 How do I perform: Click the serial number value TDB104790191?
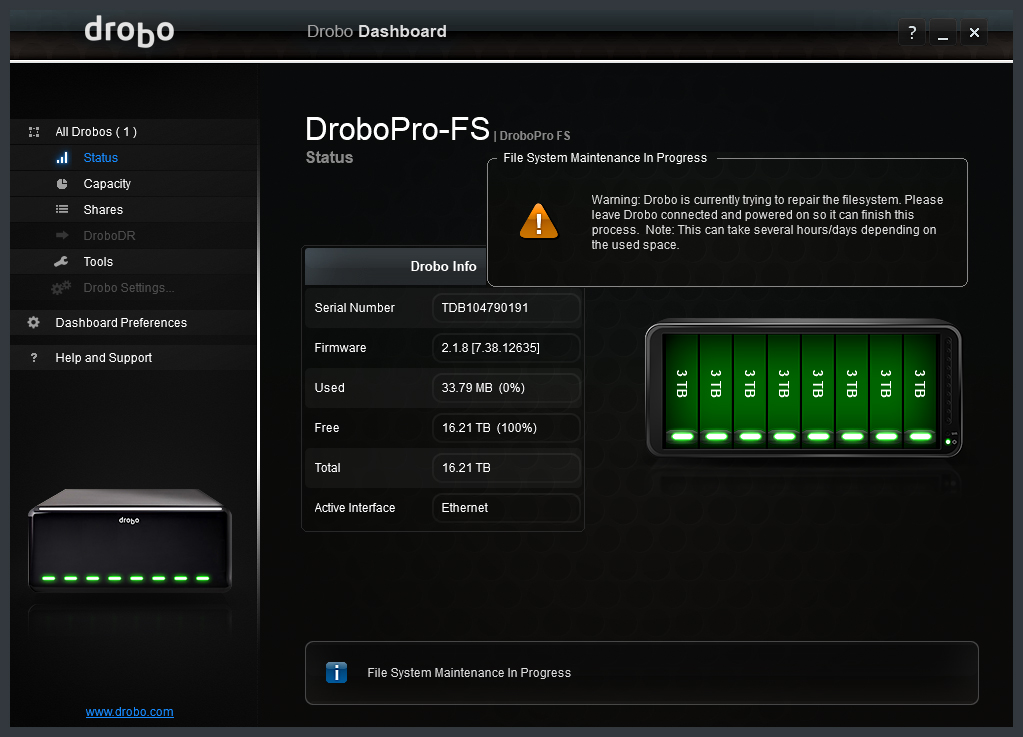506,308
